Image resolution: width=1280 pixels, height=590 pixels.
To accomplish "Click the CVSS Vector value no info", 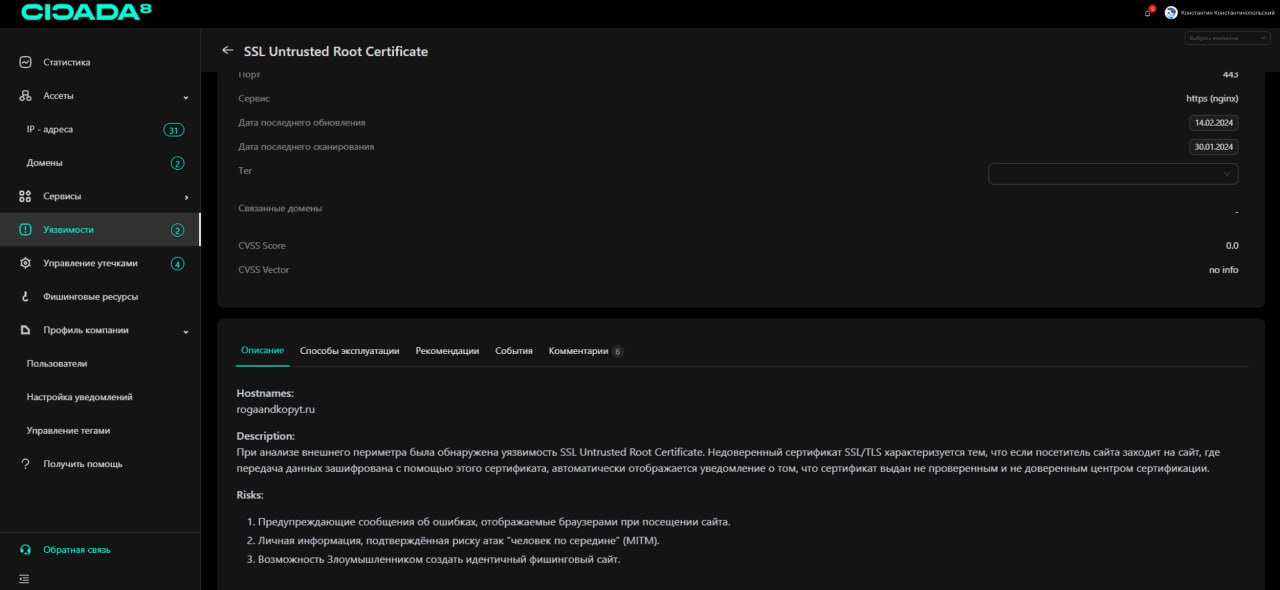I will pos(1224,270).
